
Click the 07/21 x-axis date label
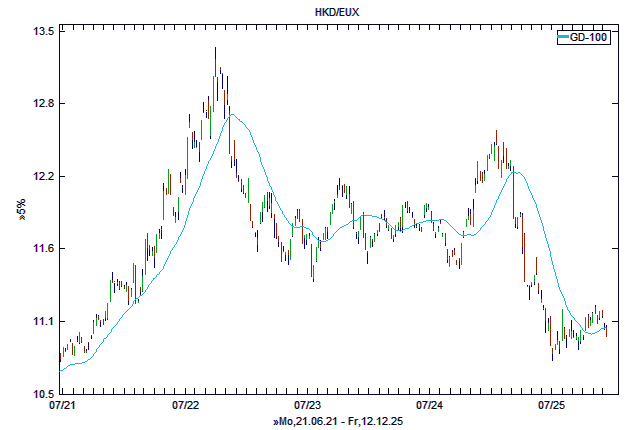[x=60, y=407]
